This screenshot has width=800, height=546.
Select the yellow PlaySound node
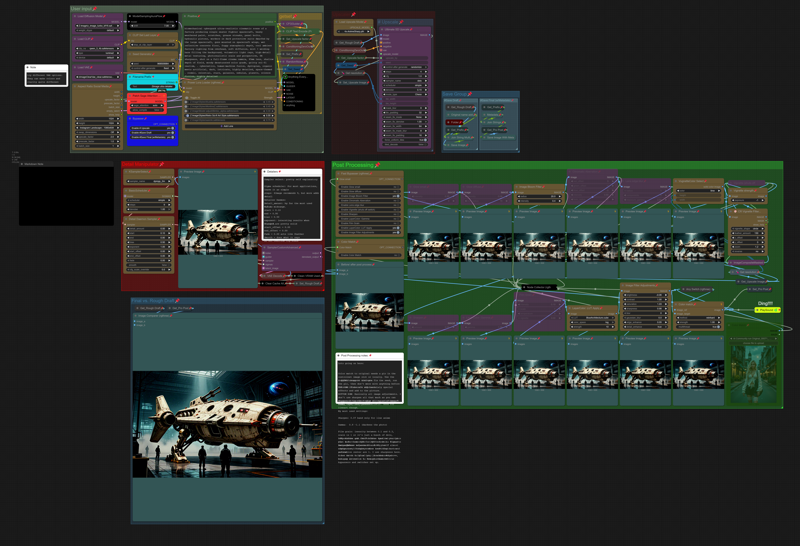tap(767, 310)
